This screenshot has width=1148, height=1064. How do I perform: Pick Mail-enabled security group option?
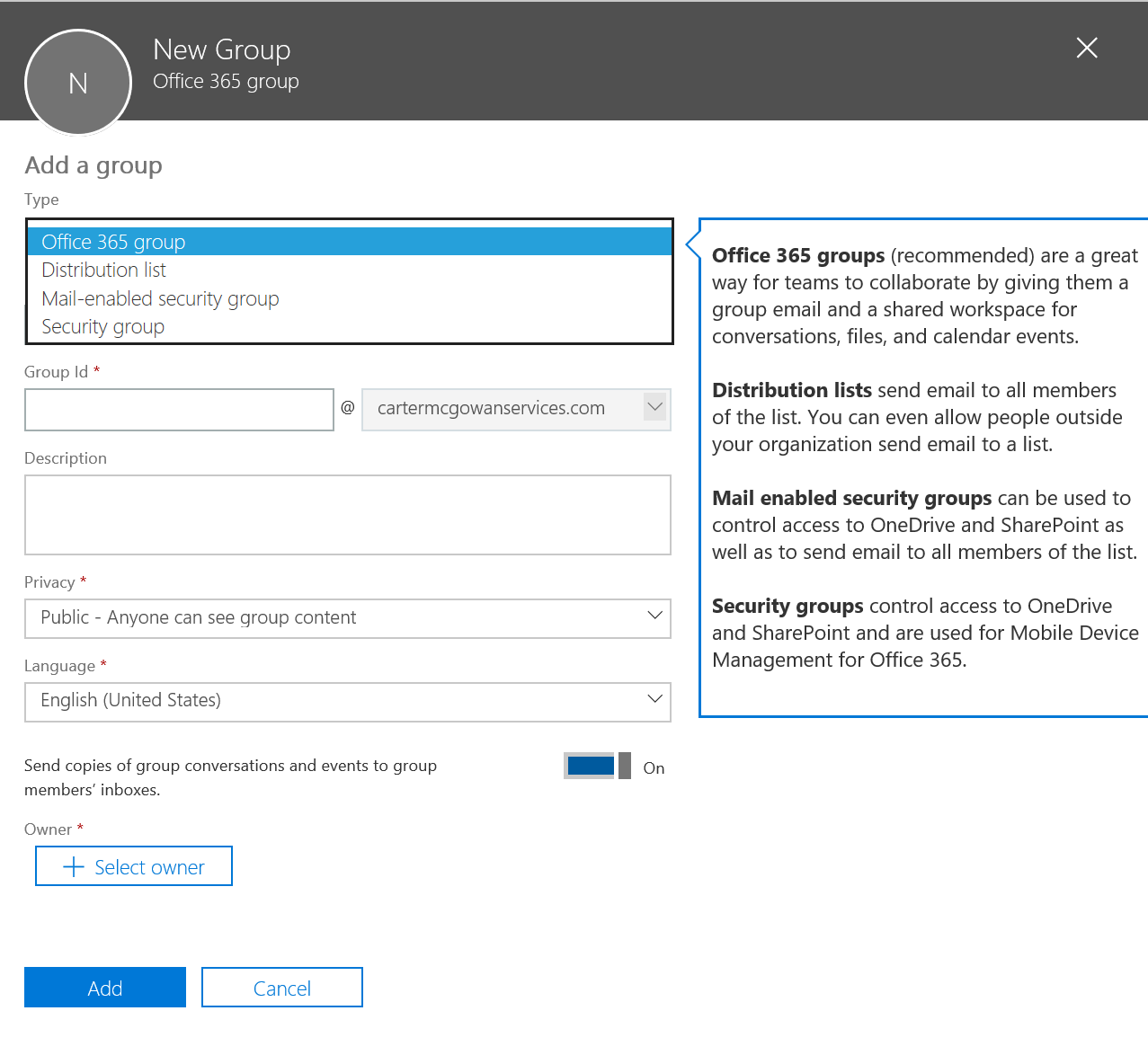350,298
